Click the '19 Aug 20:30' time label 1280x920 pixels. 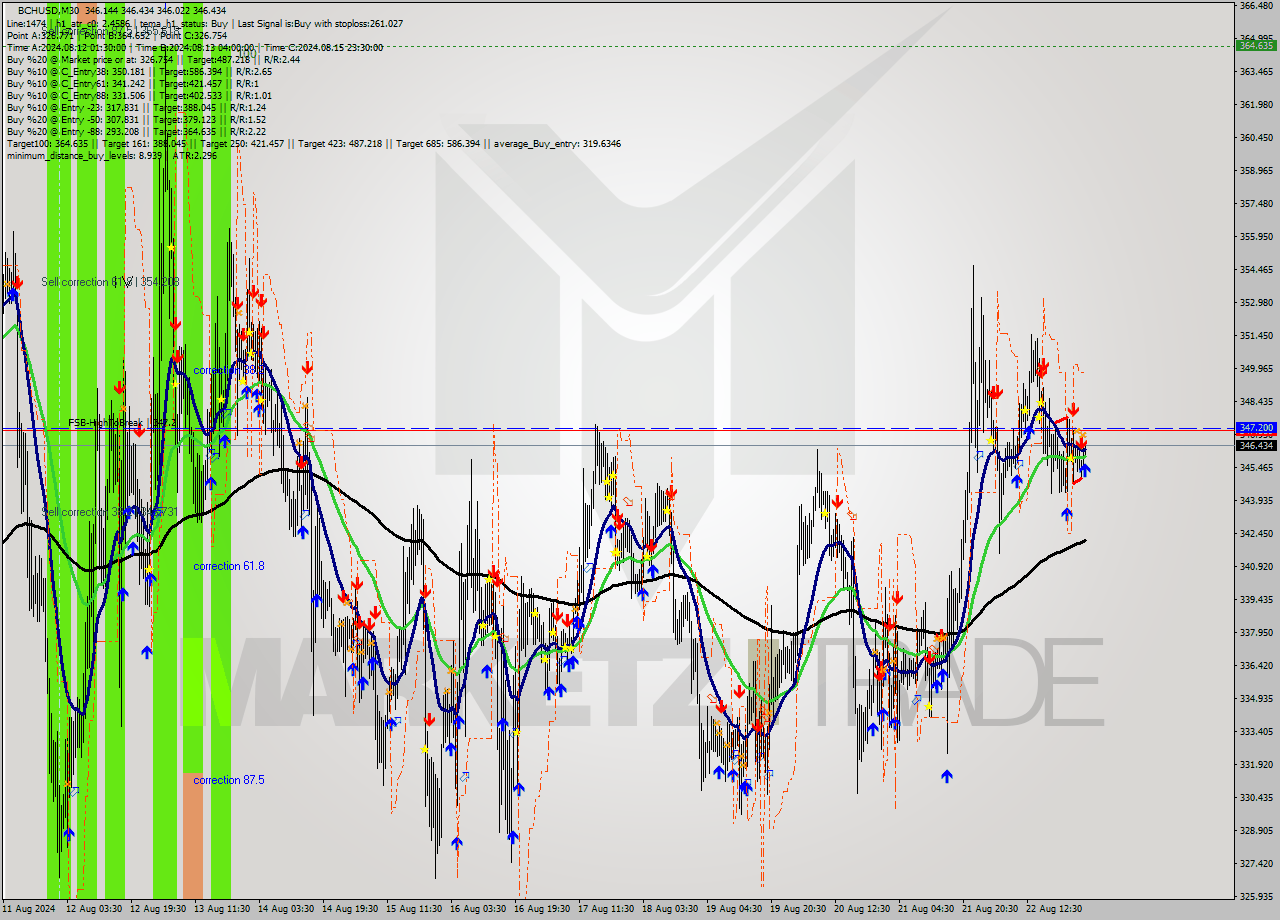pos(798,909)
